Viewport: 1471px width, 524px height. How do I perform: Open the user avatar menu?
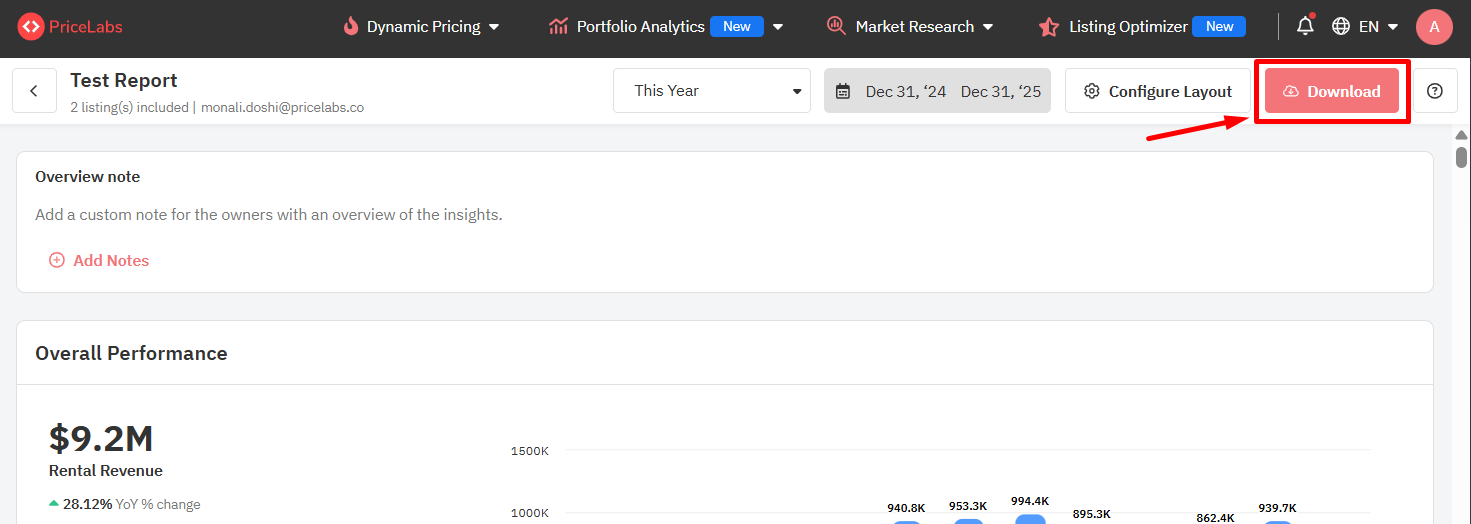1434,27
